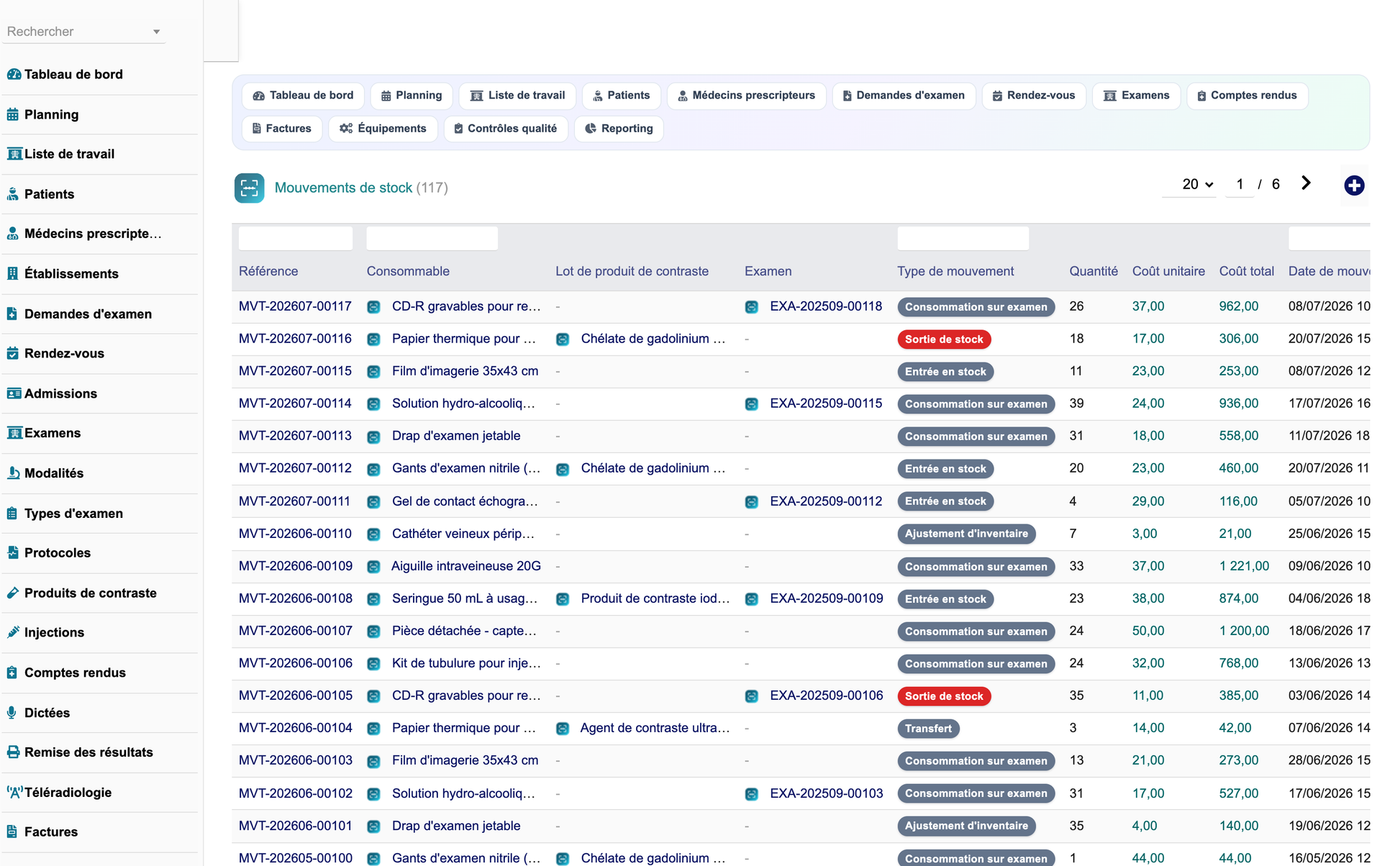Open the Rechercher dropdown in sidebar
Image resolution: width=1400 pixels, height=866 pixels.
click(83, 32)
